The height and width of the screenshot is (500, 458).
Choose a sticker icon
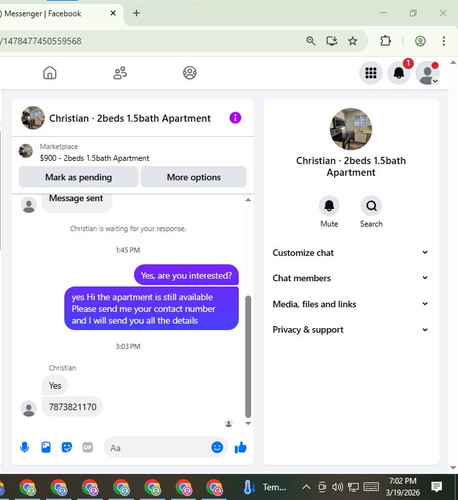67,447
